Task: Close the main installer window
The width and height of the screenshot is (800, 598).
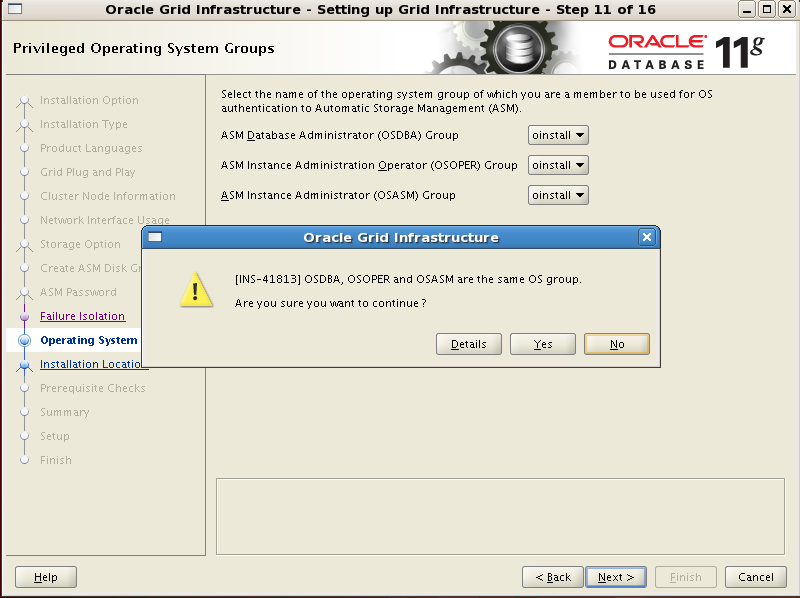Action: tap(787, 9)
